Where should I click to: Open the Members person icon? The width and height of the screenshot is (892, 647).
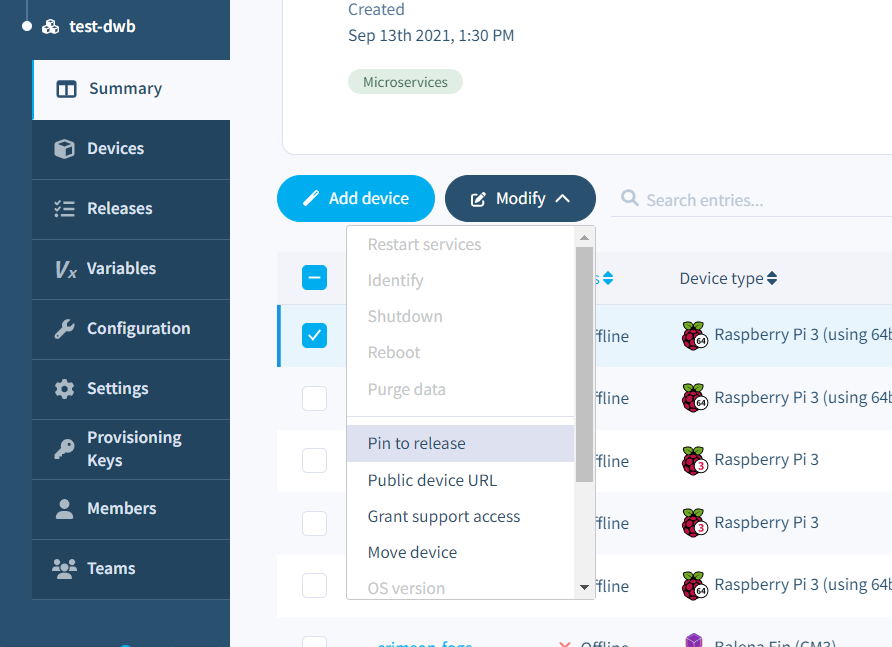pos(65,509)
